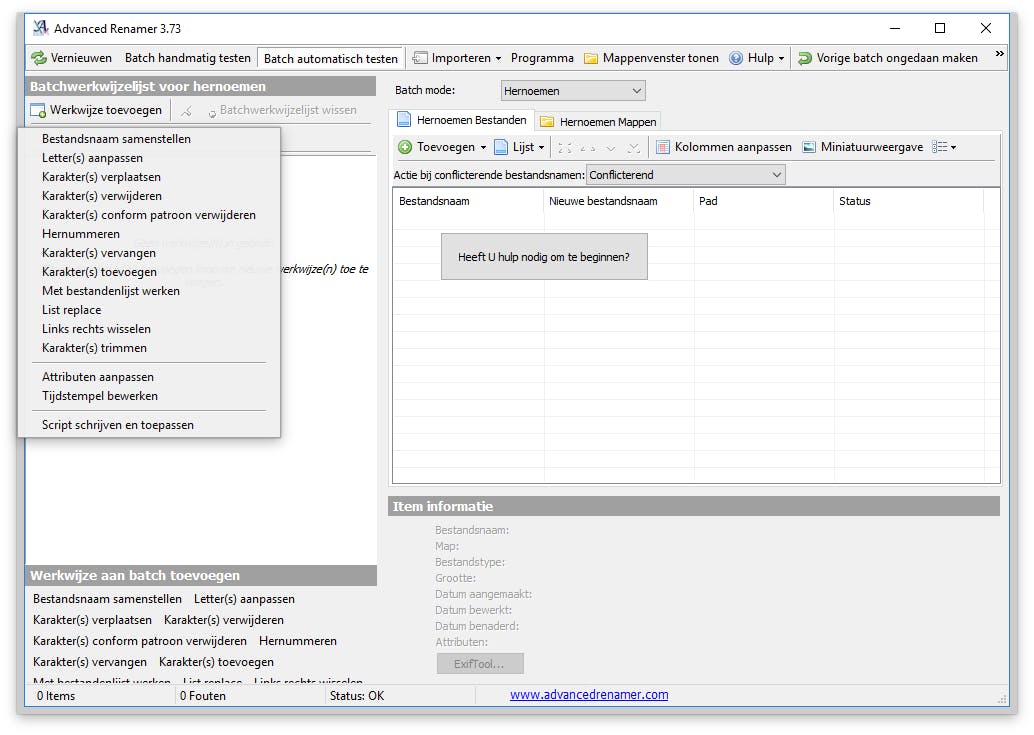Select List replace in the popup menu
This screenshot has height=735, width=1034.
(149, 310)
